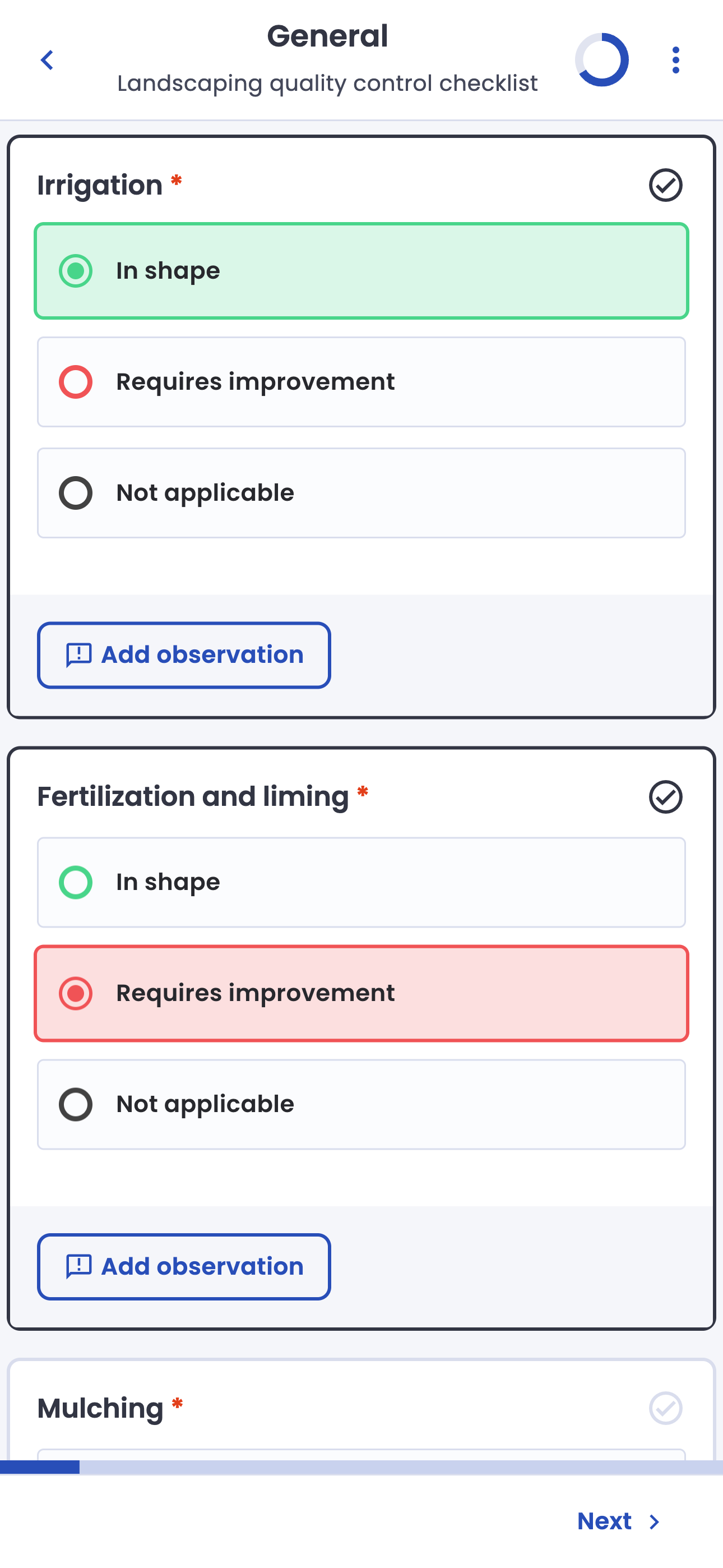Tap the back arrow icon
The image size is (723, 1568).
pos(47,60)
